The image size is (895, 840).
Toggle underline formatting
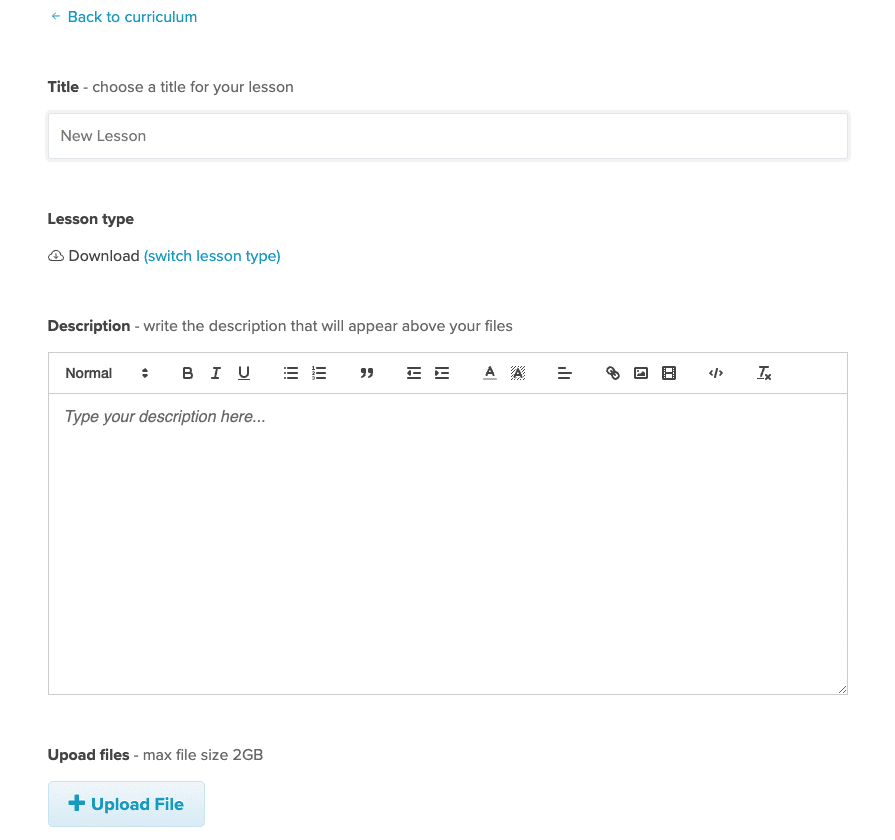[244, 373]
